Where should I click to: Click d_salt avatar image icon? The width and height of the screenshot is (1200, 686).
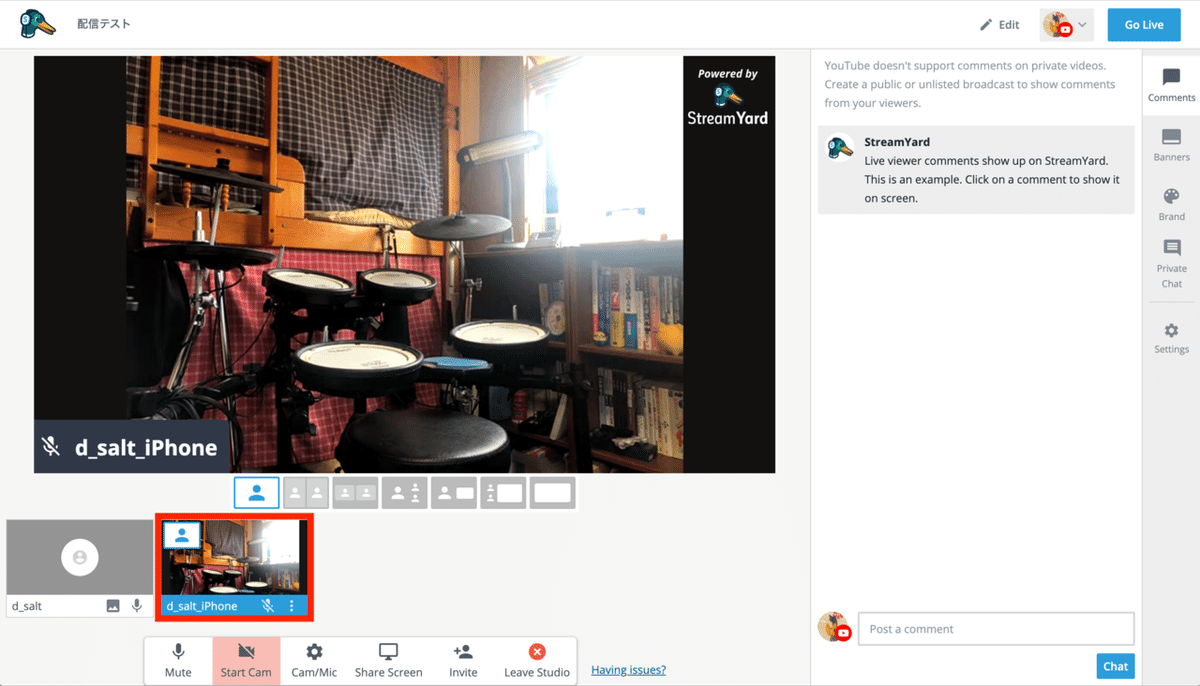113,606
